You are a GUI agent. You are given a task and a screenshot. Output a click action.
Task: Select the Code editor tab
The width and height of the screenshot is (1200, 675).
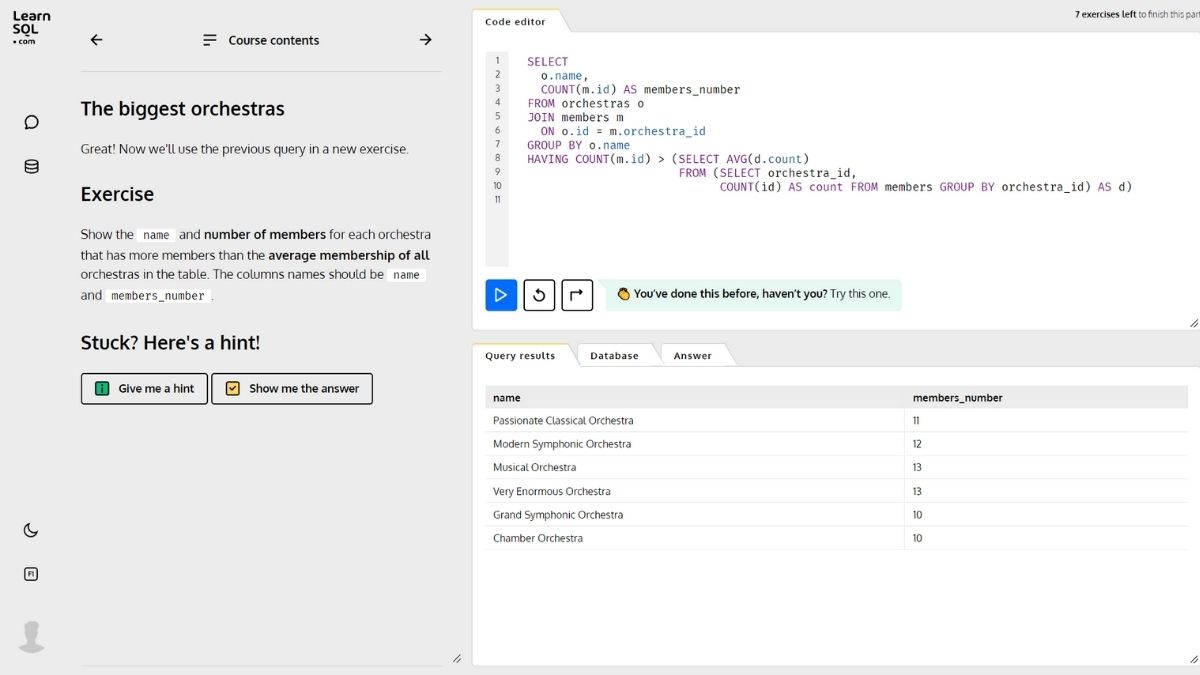(x=516, y=21)
